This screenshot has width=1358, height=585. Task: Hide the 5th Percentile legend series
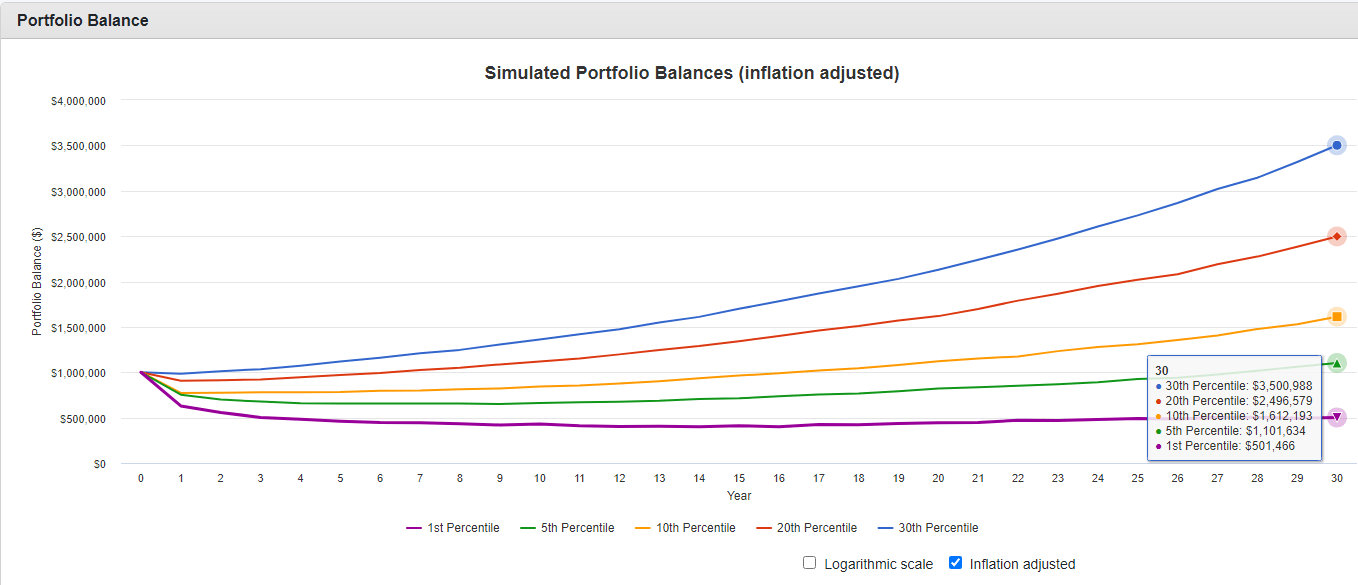pos(567,528)
